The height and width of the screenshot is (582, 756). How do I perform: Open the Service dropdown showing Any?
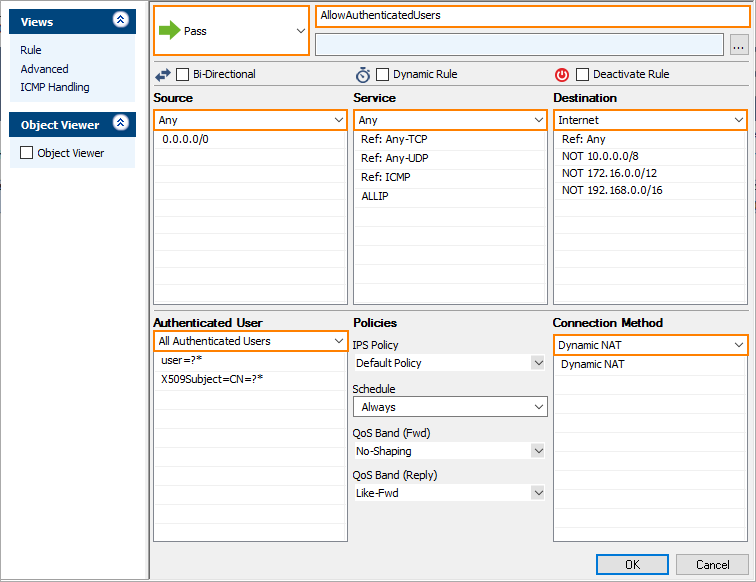click(x=450, y=120)
